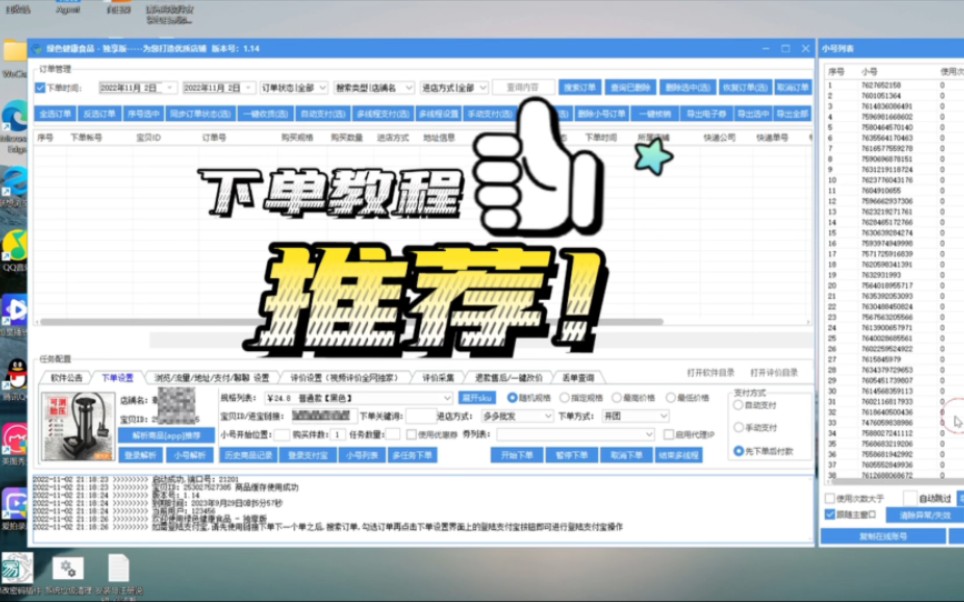Launch Microsoft Edge from the desktop

(x=15, y=110)
